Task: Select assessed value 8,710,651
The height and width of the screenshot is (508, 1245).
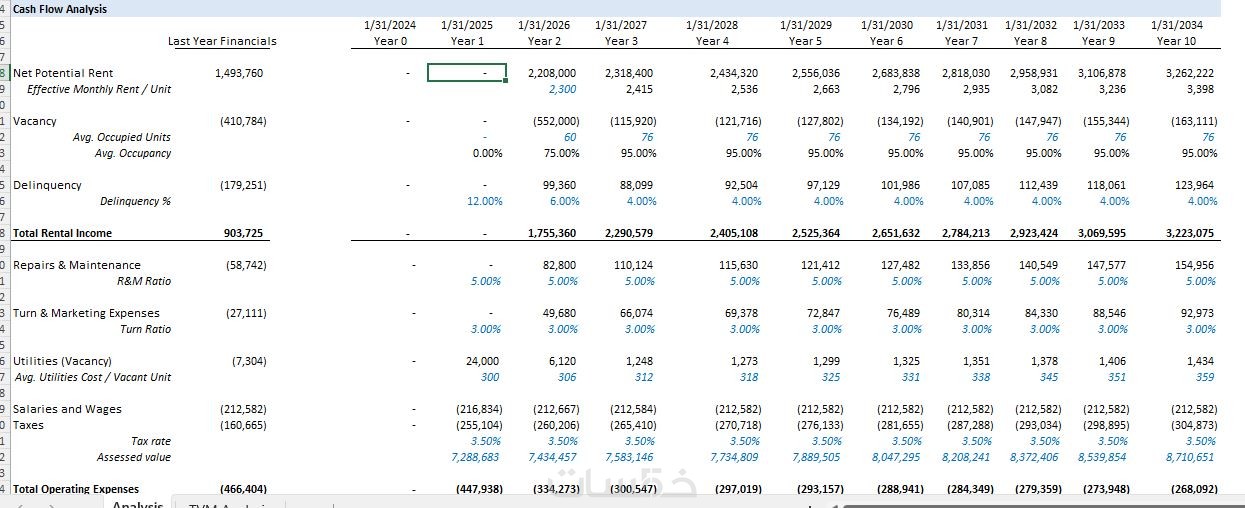Action: [x=1191, y=457]
